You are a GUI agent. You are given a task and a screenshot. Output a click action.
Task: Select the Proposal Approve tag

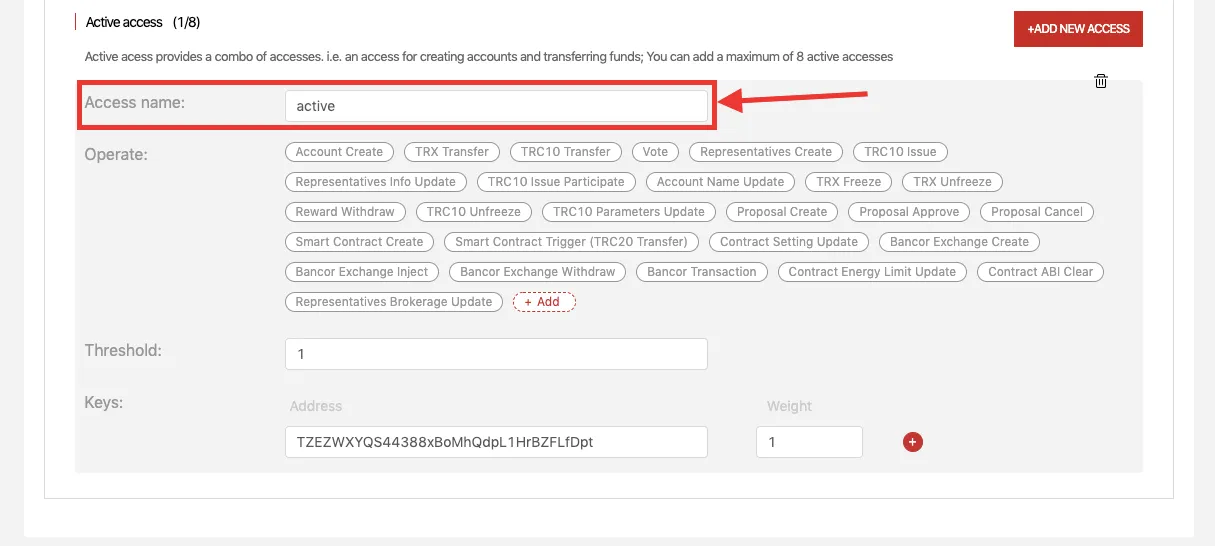click(909, 212)
